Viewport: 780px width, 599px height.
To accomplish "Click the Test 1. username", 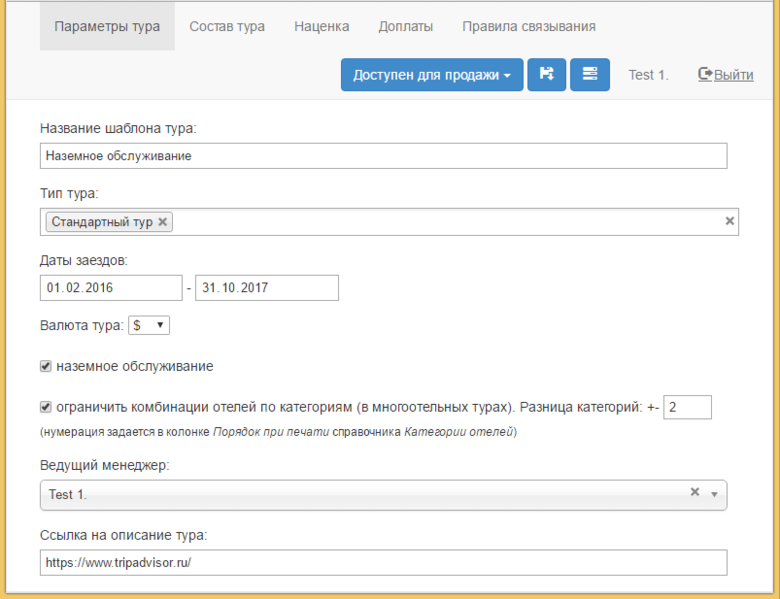I will [x=648, y=75].
